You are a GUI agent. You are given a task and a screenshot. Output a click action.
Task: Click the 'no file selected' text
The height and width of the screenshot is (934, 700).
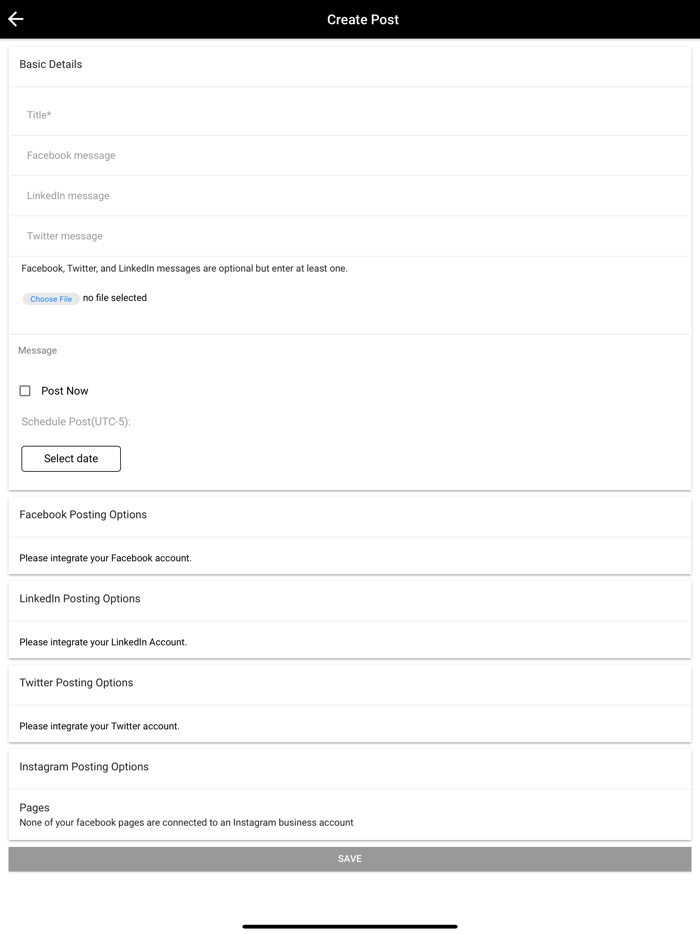(115, 298)
